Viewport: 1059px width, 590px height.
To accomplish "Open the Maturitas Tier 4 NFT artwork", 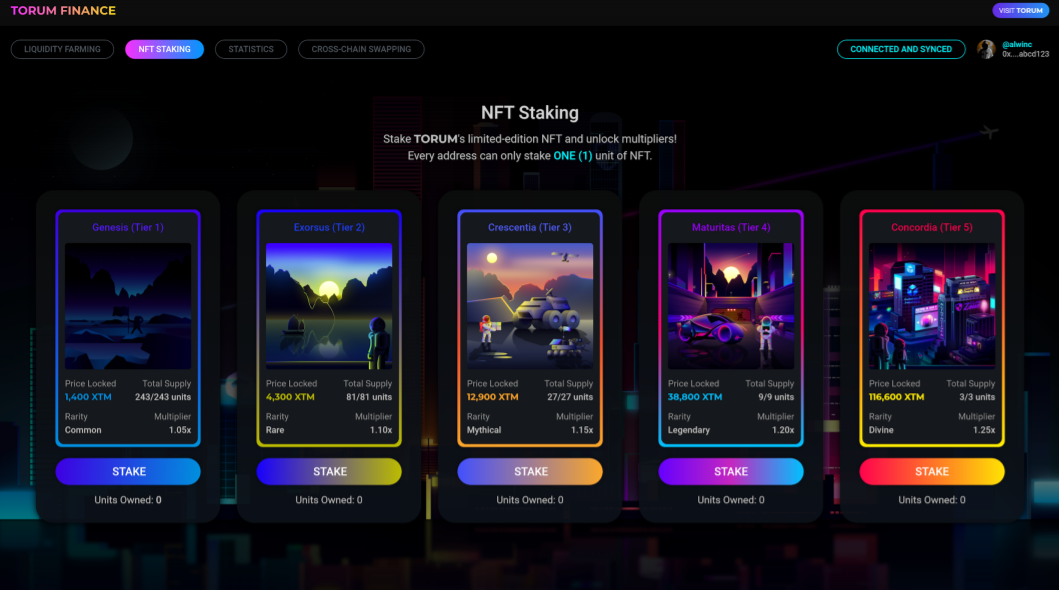I will coord(731,306).
